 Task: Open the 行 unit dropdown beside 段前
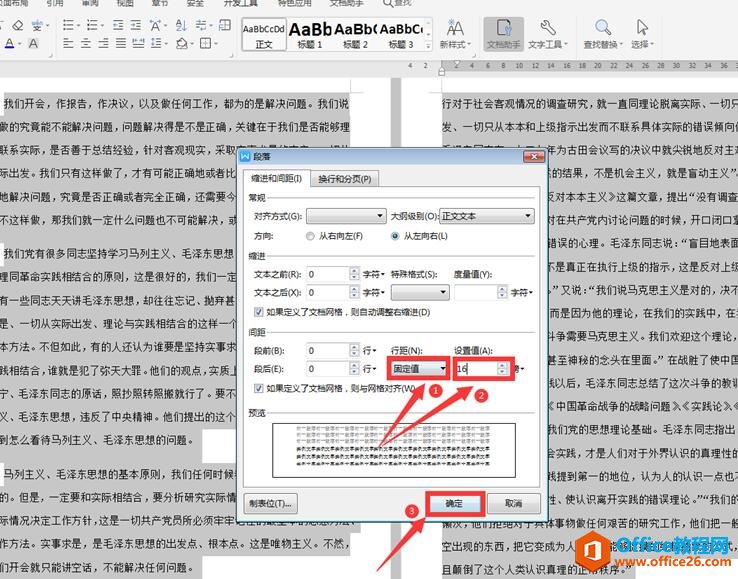(369, 350)
